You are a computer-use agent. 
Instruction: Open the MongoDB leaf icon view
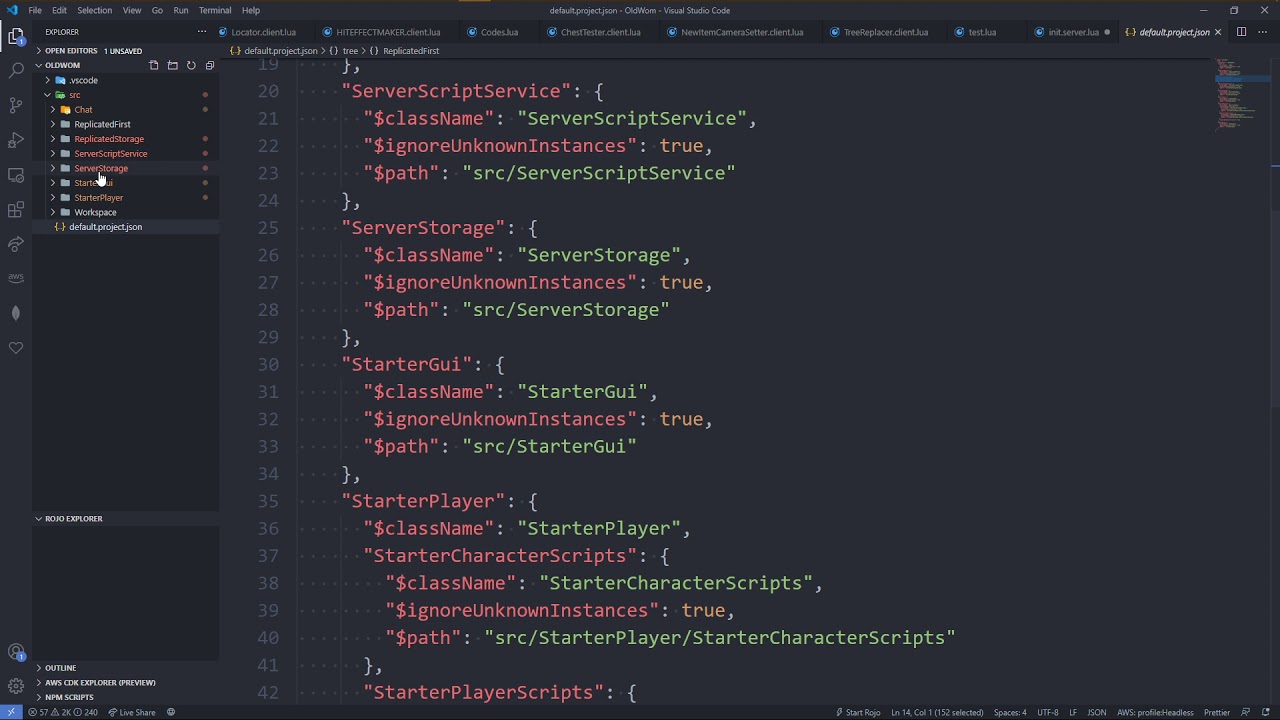click(16, 313)
